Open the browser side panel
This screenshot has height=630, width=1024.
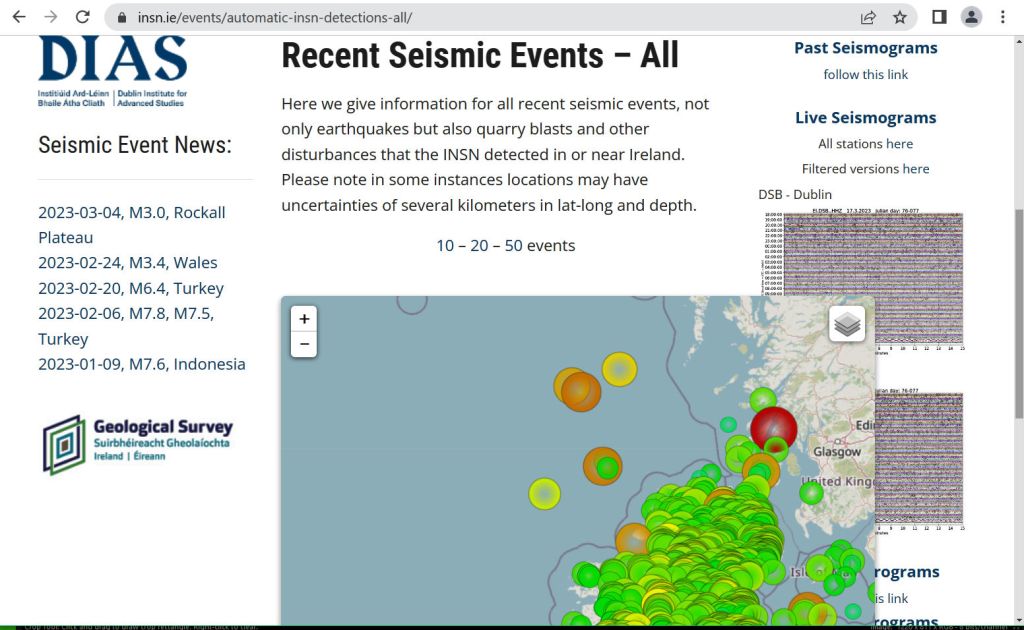click(x=939, y=17)
